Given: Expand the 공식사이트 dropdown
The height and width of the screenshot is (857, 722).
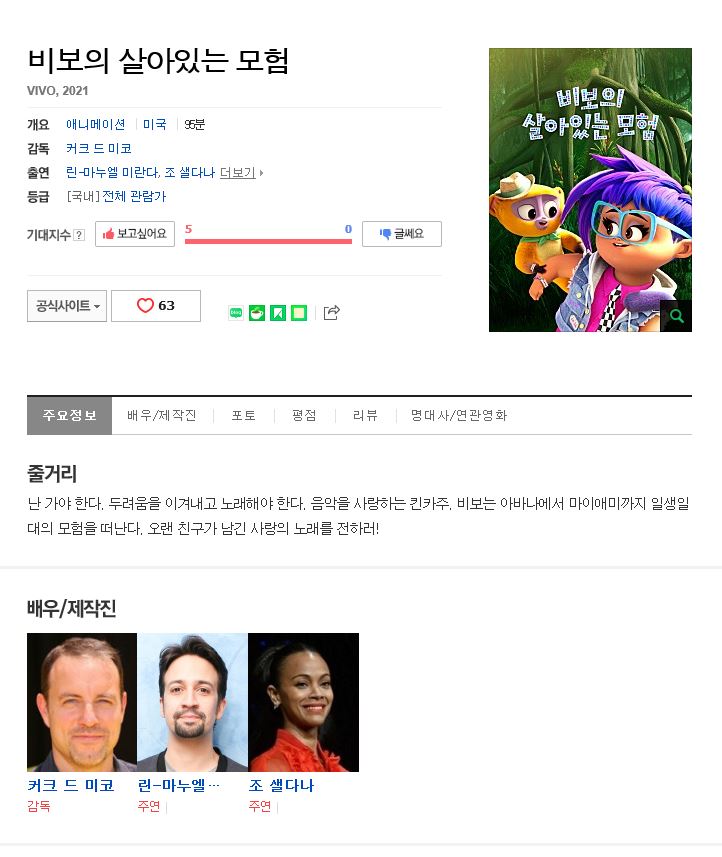Looking at the screenshot, I should 67,306.
